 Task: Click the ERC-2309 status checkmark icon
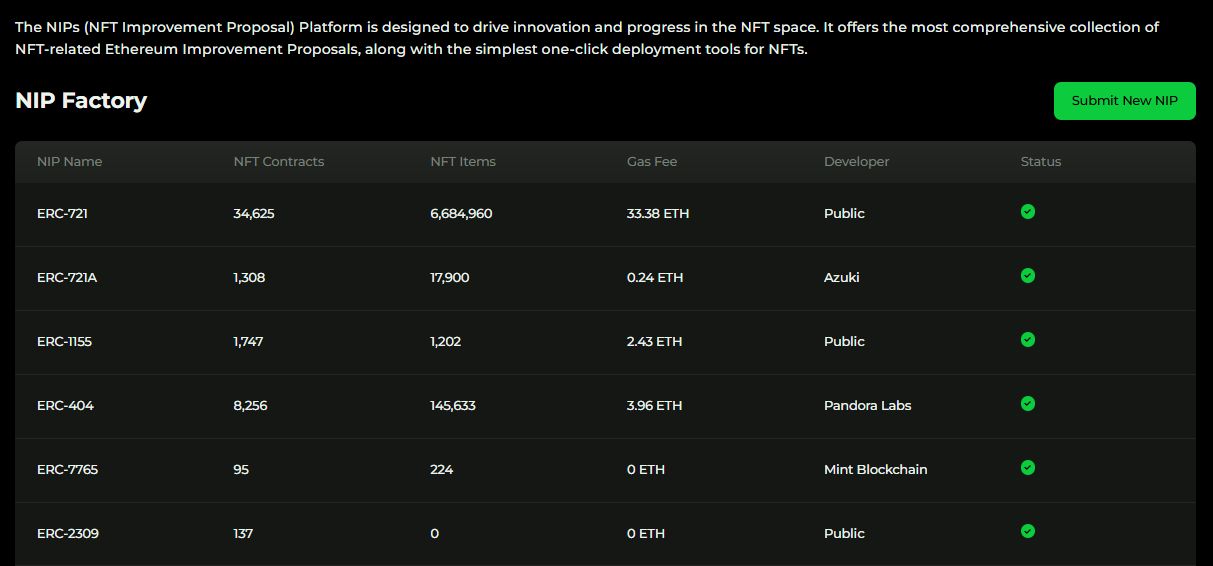coord(1028,532)
